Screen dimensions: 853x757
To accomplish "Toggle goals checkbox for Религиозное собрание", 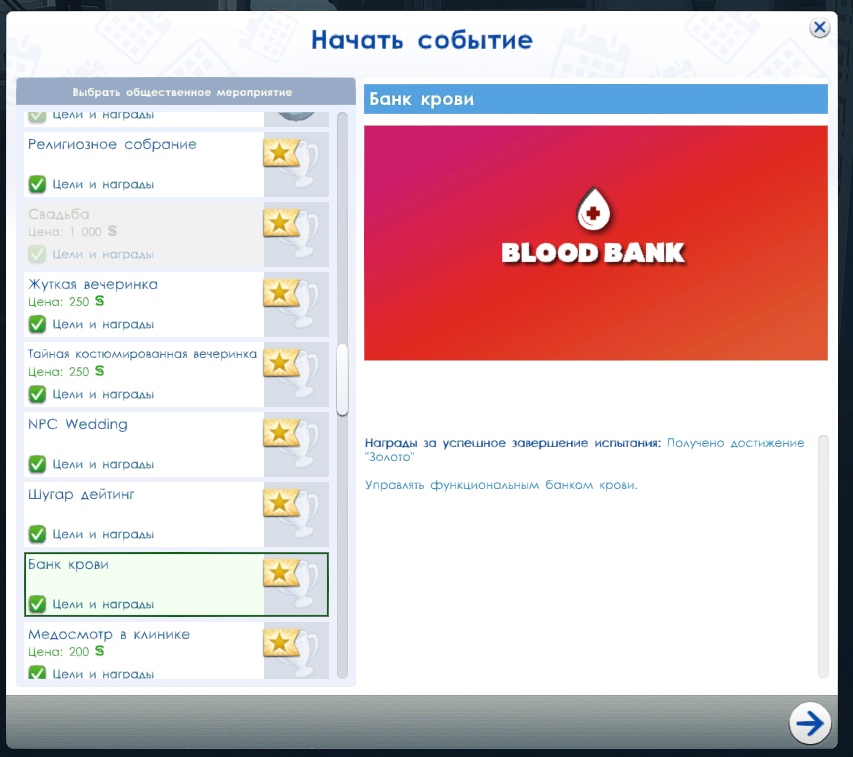I will [x=37, y=184].
